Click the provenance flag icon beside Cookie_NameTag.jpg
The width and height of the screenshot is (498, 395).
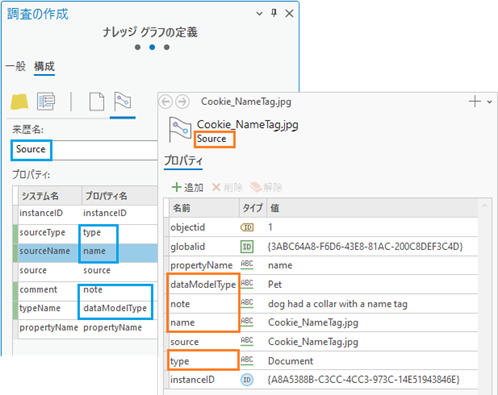[x=180, y=129]
